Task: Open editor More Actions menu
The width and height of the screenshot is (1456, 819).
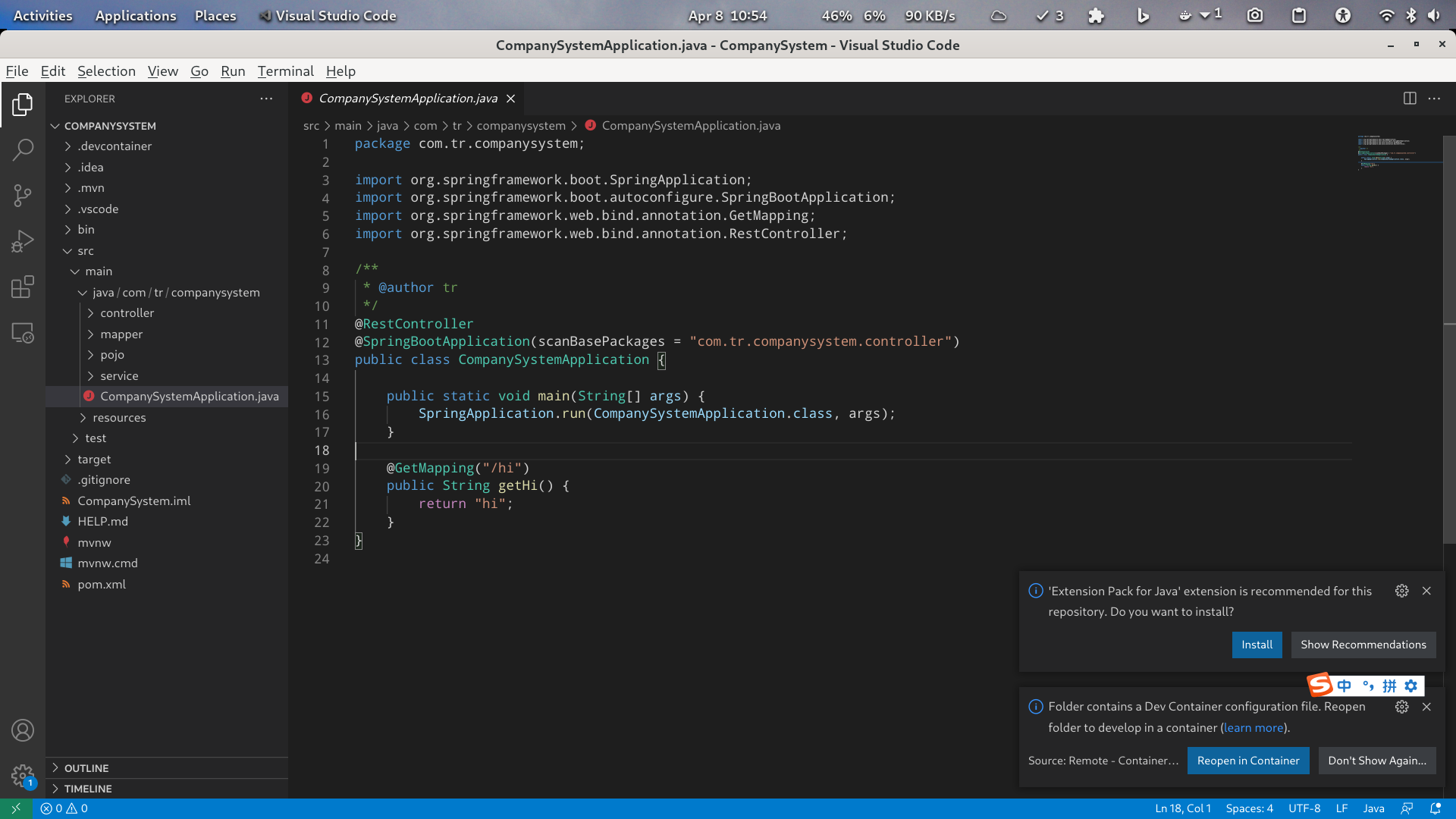Action: [1434, 99]
